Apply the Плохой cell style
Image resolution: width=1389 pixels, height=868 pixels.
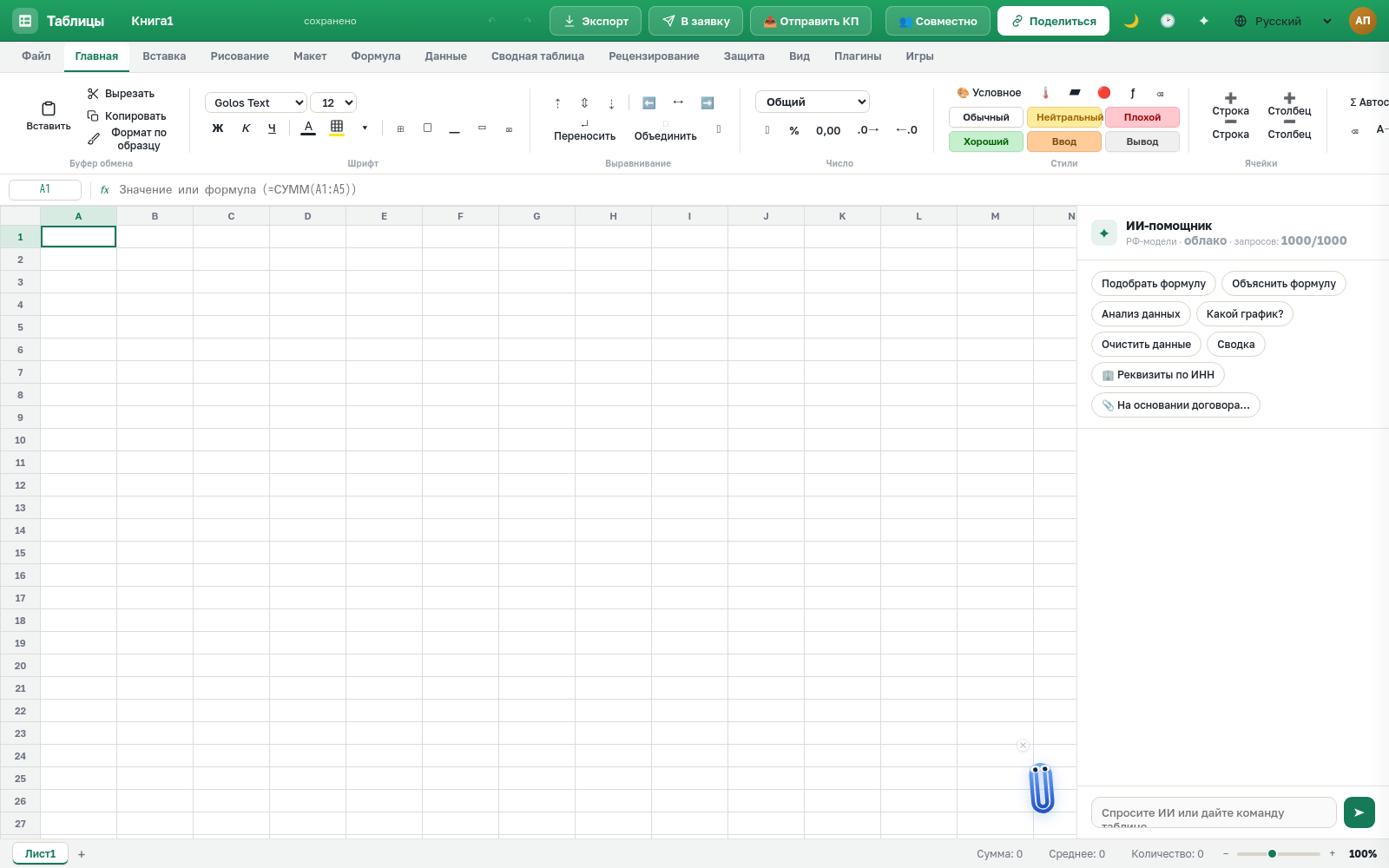[1142, 117]
